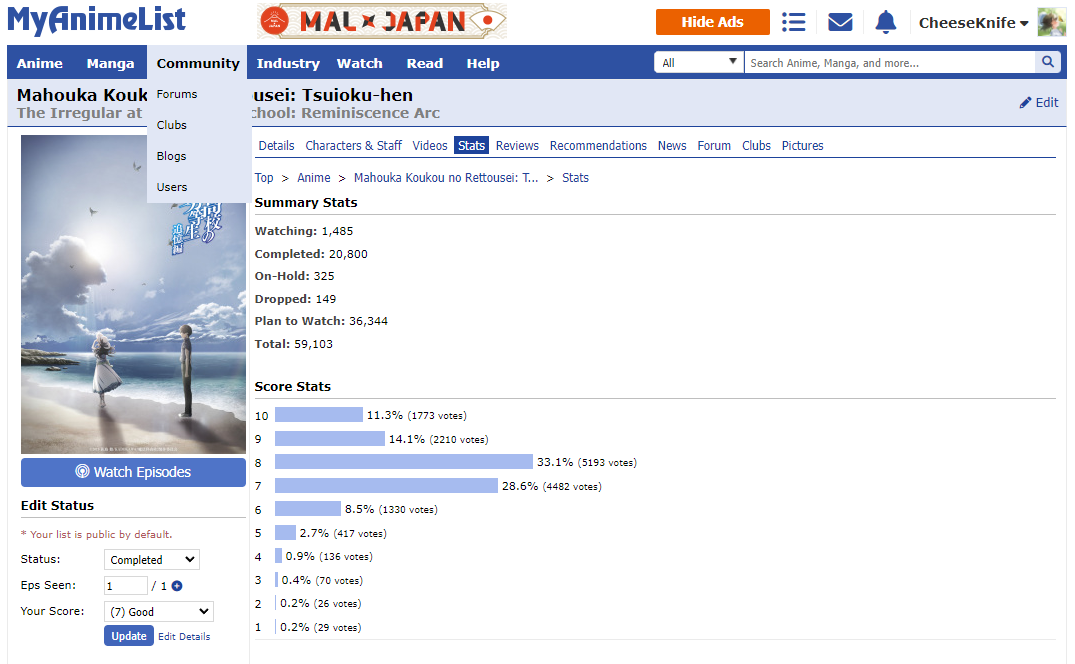Open the Your Score dropdown
Viewport: 1075px width, 664px height.
click(159, 611)
